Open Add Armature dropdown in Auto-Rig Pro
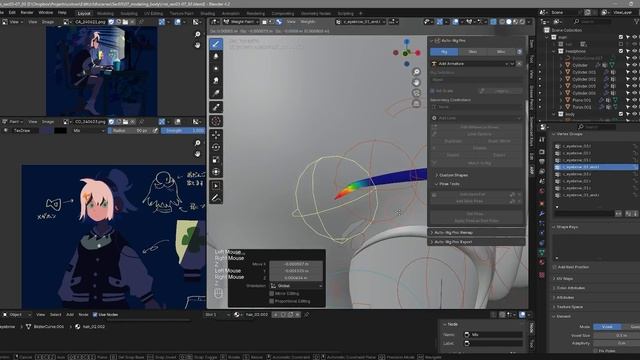The height and width of the screenshot is (360, 640). (473, 64)
